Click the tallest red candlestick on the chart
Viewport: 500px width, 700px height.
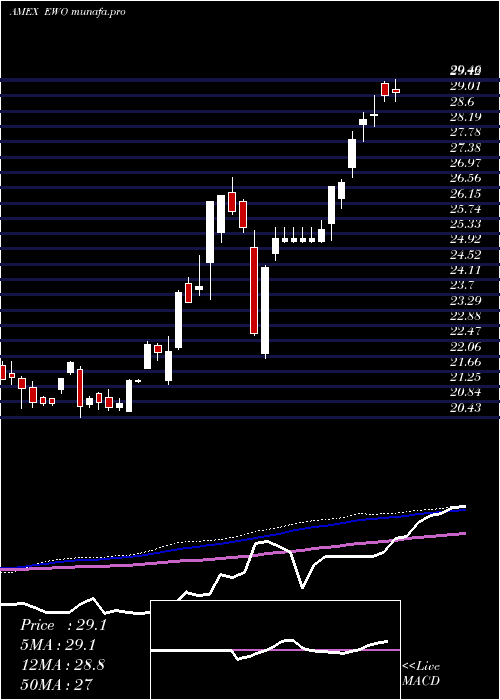click(254, 290)
